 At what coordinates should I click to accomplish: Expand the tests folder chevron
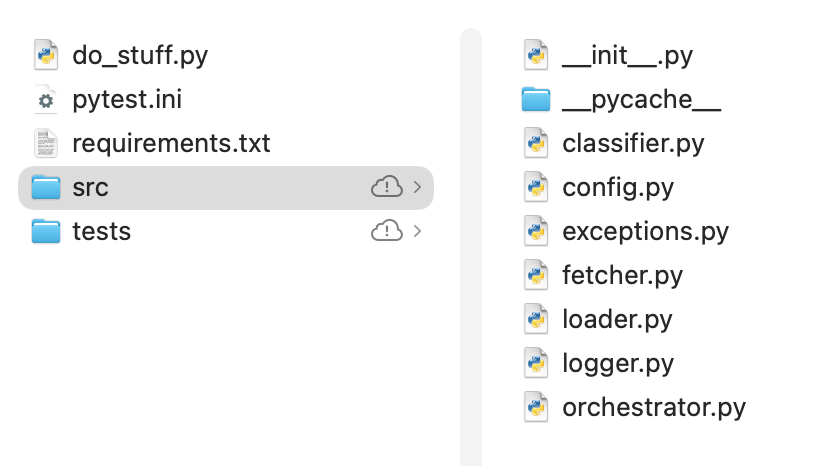click(x=417, y=231)
